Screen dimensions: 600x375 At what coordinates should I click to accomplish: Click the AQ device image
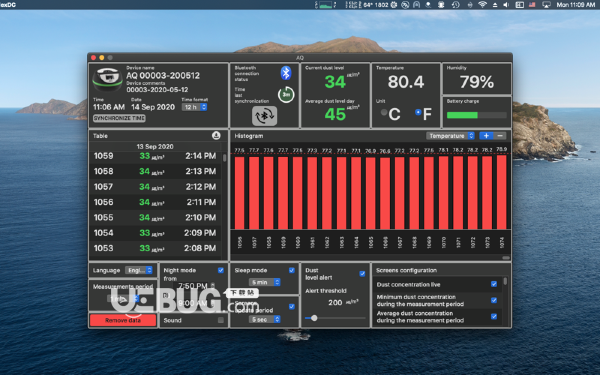tap(108, 79)
